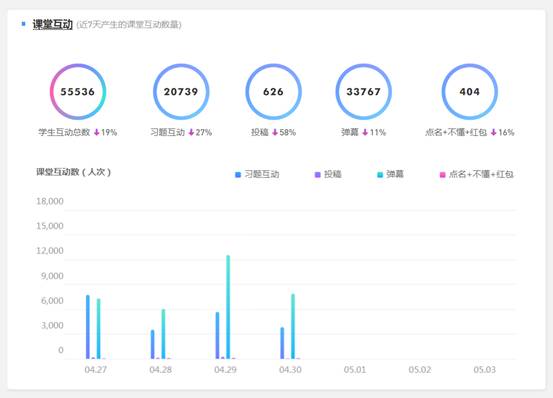The width and height of the screenshot is (553, 398).
Task: Click the 04.28 blue 习题互动 bar
Action: [x=152, y=344]
